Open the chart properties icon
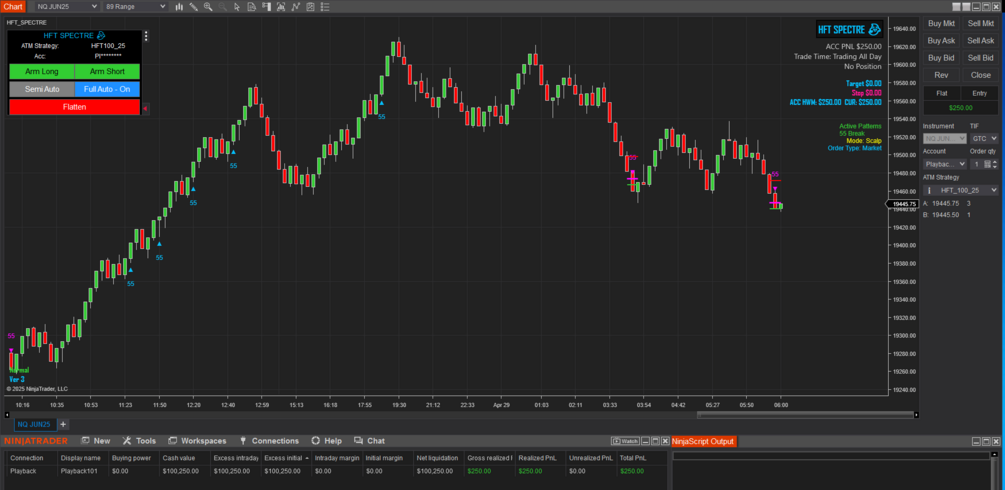 coord(310,7)
